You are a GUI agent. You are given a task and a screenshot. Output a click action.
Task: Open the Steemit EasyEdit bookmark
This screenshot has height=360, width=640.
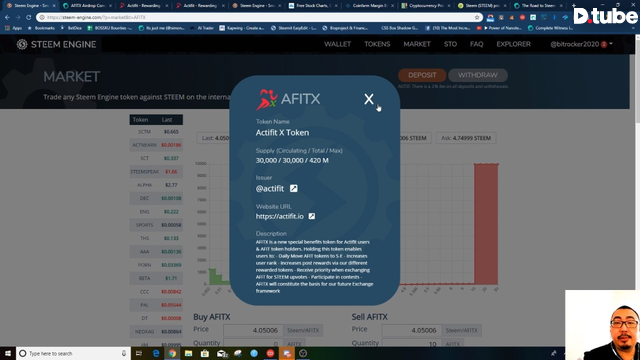(293, 28)
